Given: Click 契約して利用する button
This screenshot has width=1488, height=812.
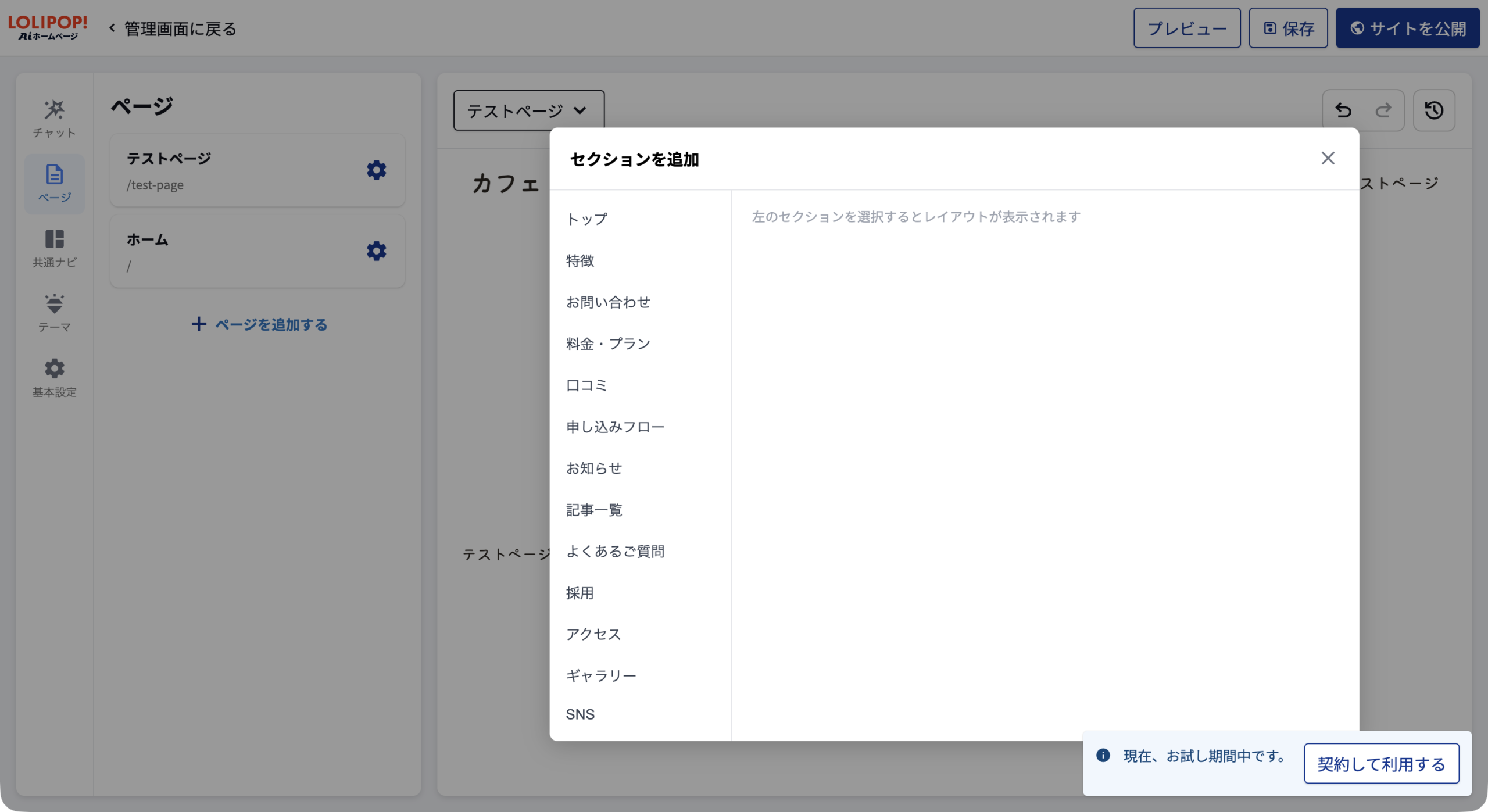Looking at the screenshot, I should click(x=1381, y=763).
